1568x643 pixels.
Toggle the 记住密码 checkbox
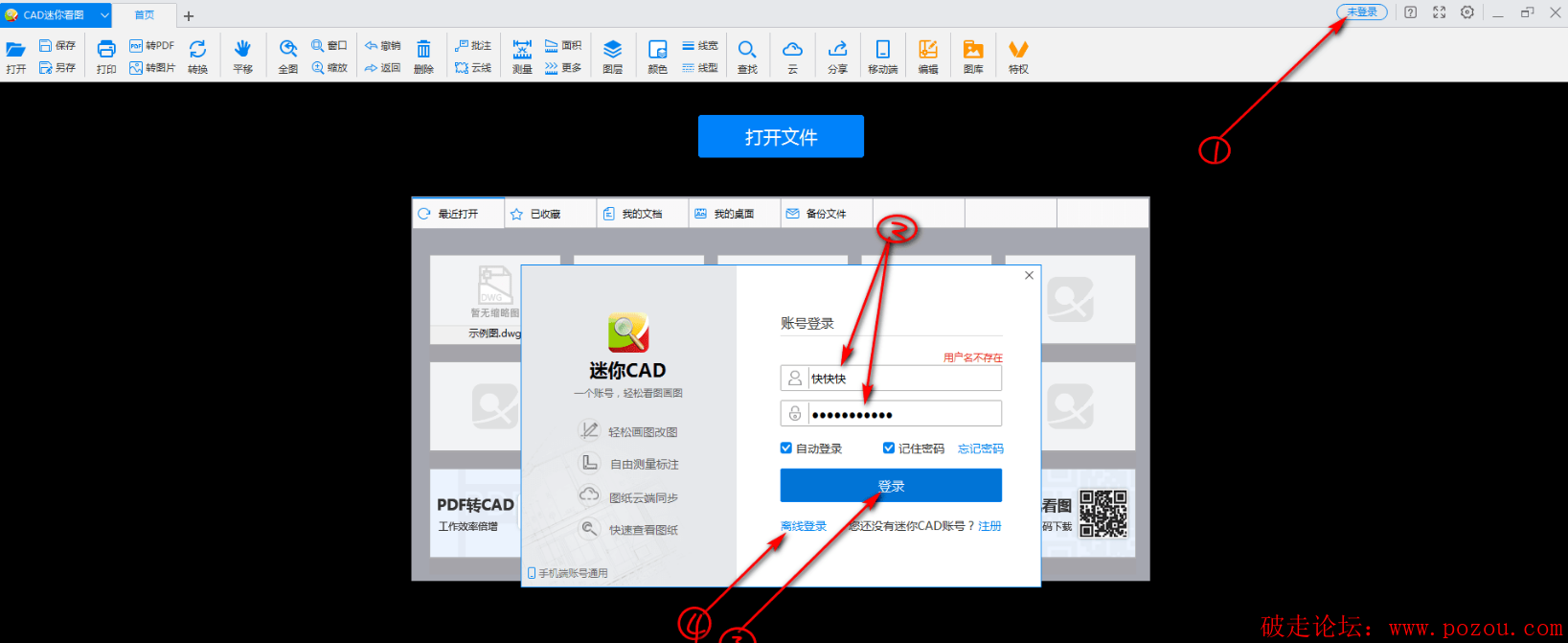click(x=889, y=448)
